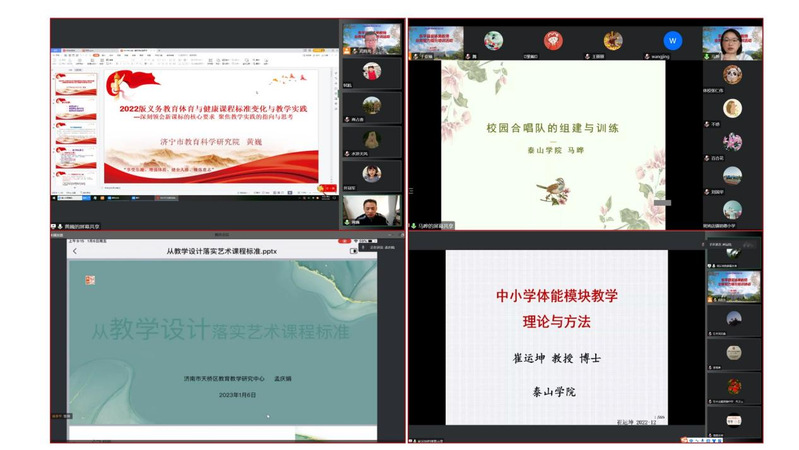This screenshot has height=450, width=799.
Task: Select the blue 'W' avatar of wangjing
Action: [673, 41]
